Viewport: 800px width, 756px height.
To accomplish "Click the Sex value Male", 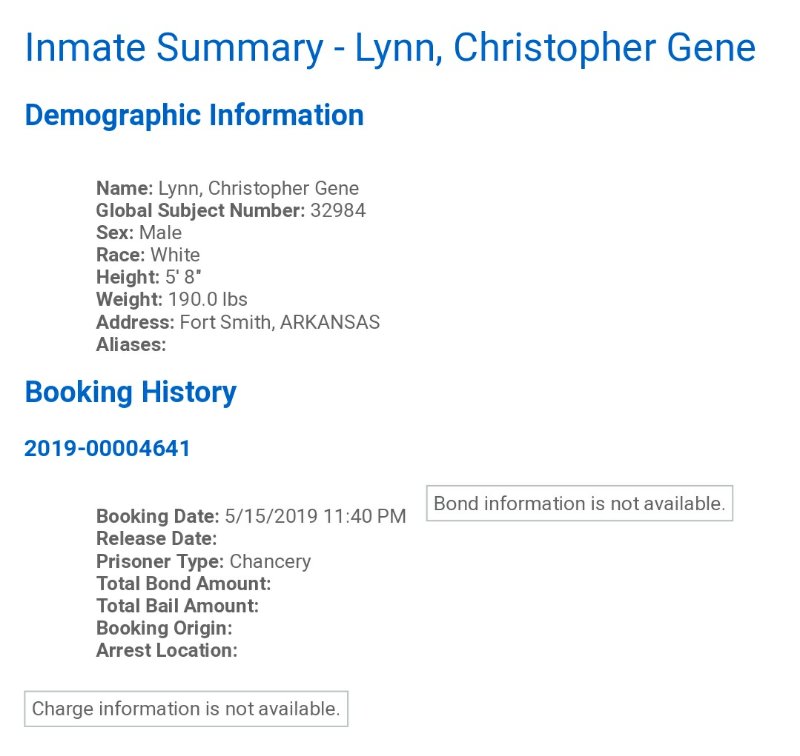I will coord(160,233).
